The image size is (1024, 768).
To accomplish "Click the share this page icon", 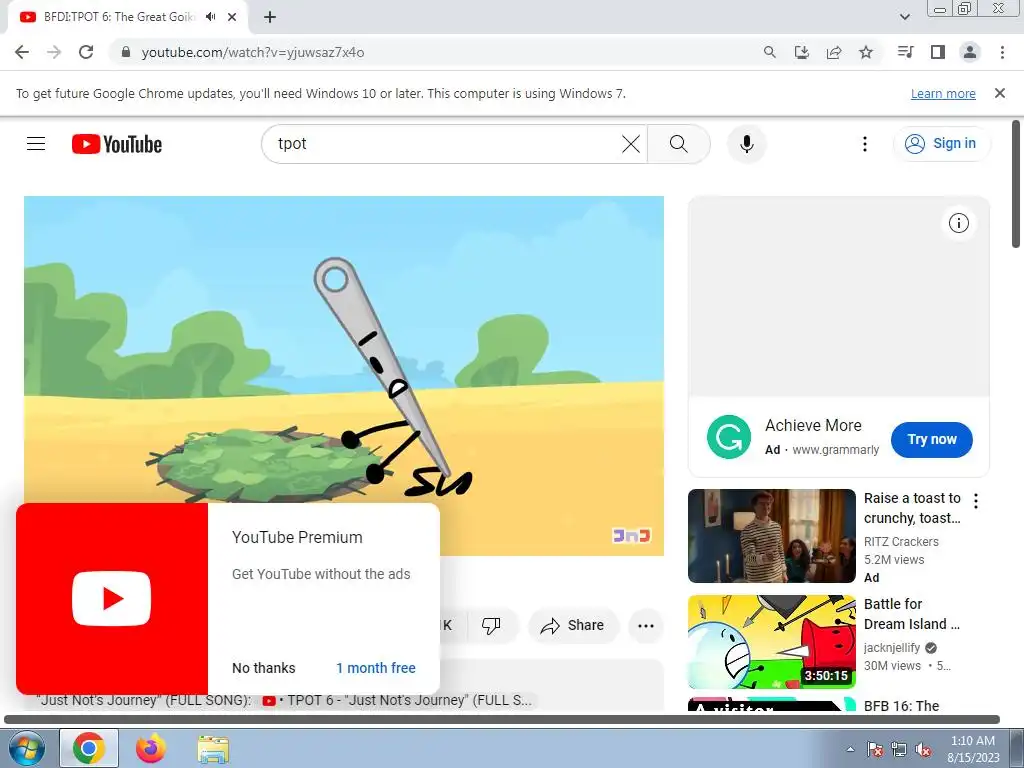I will 834,52.
